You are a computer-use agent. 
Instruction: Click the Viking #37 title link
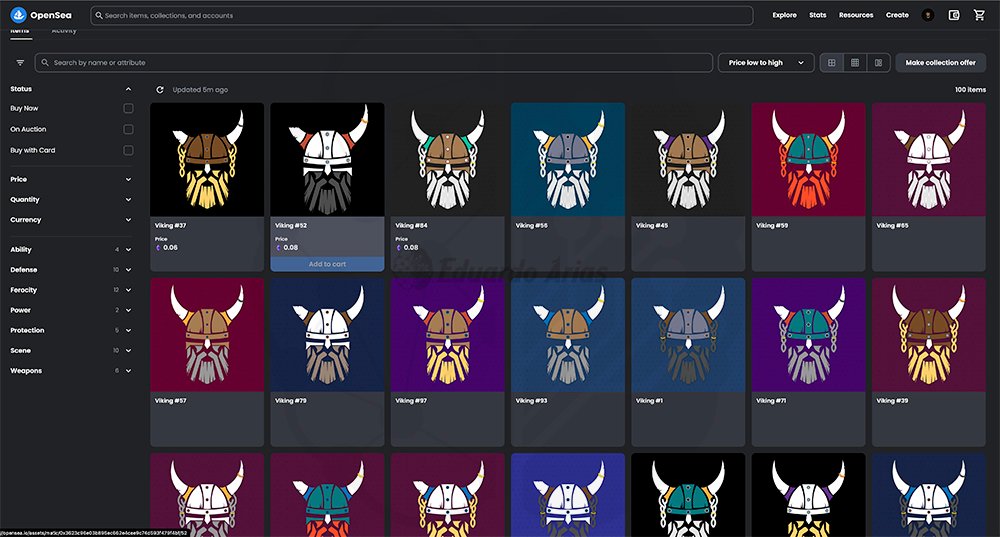[170, 226]
